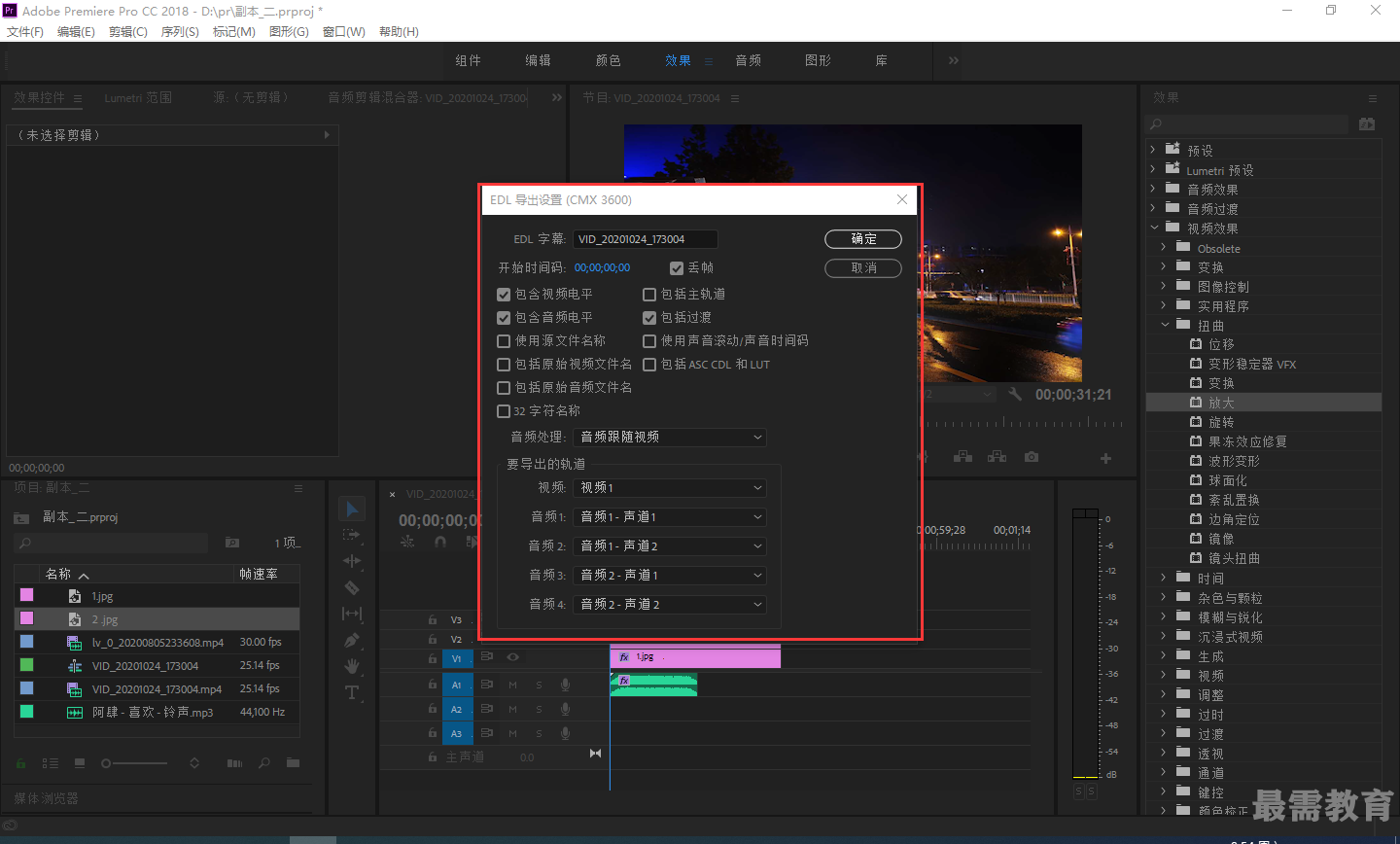
Task: Switch project panel to icon view
Action: (80, 763)
